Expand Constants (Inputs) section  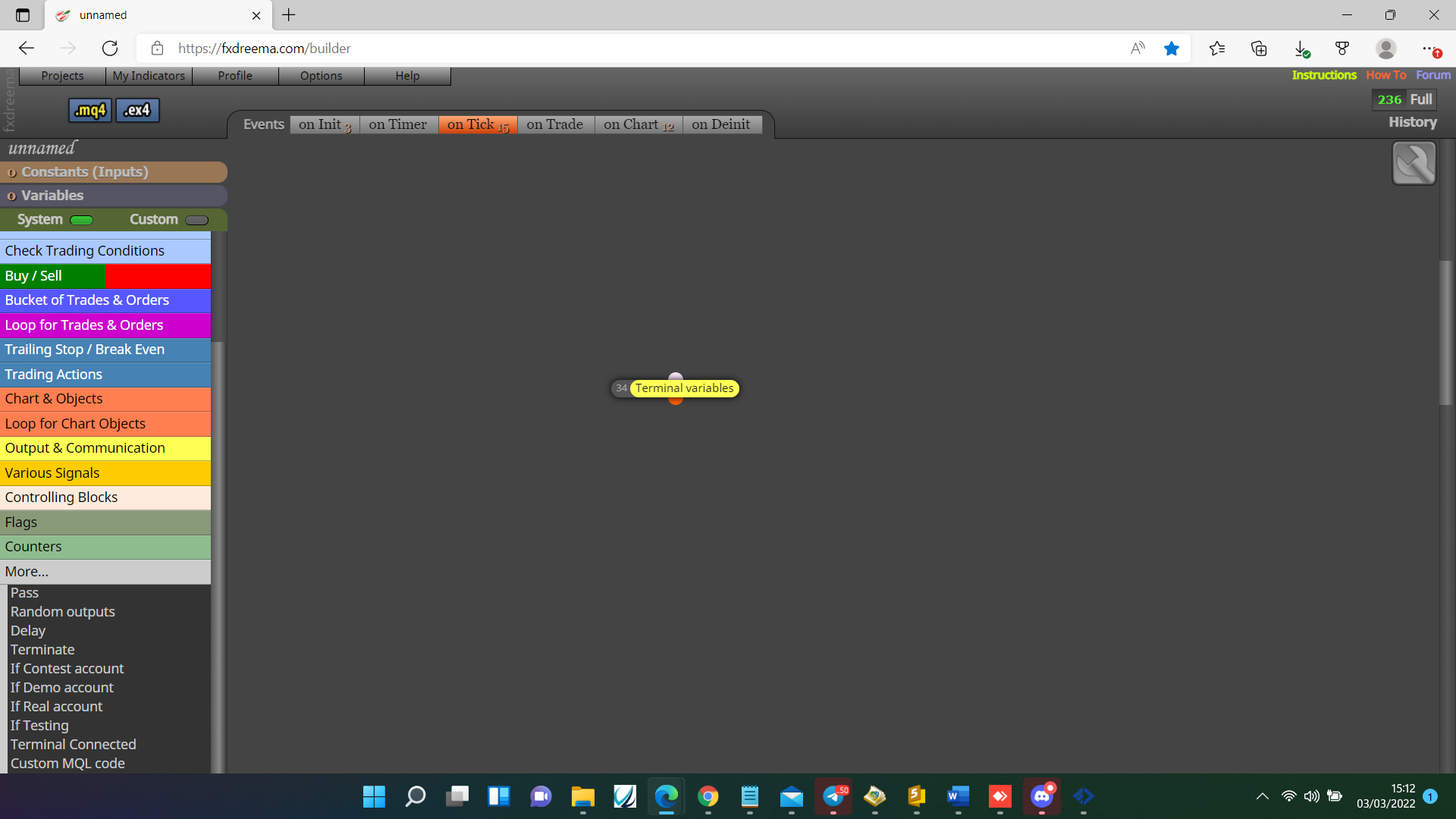pos(114,172)
